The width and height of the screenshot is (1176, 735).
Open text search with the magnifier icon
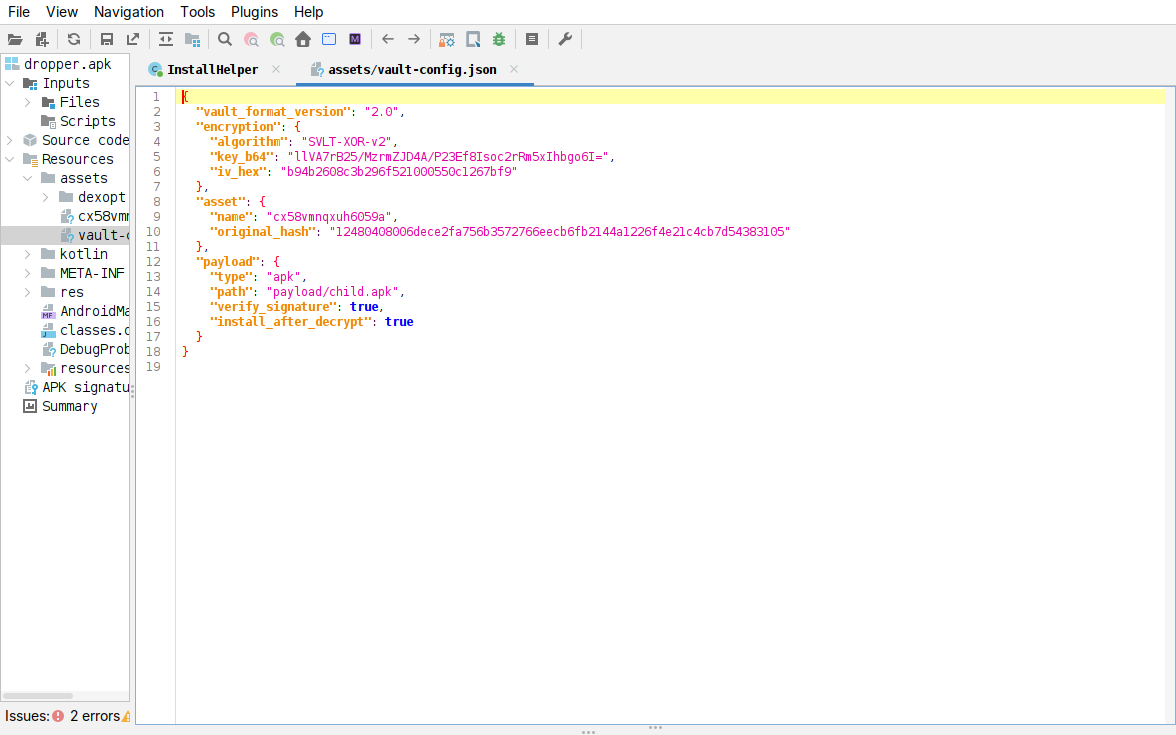point(225,39)
